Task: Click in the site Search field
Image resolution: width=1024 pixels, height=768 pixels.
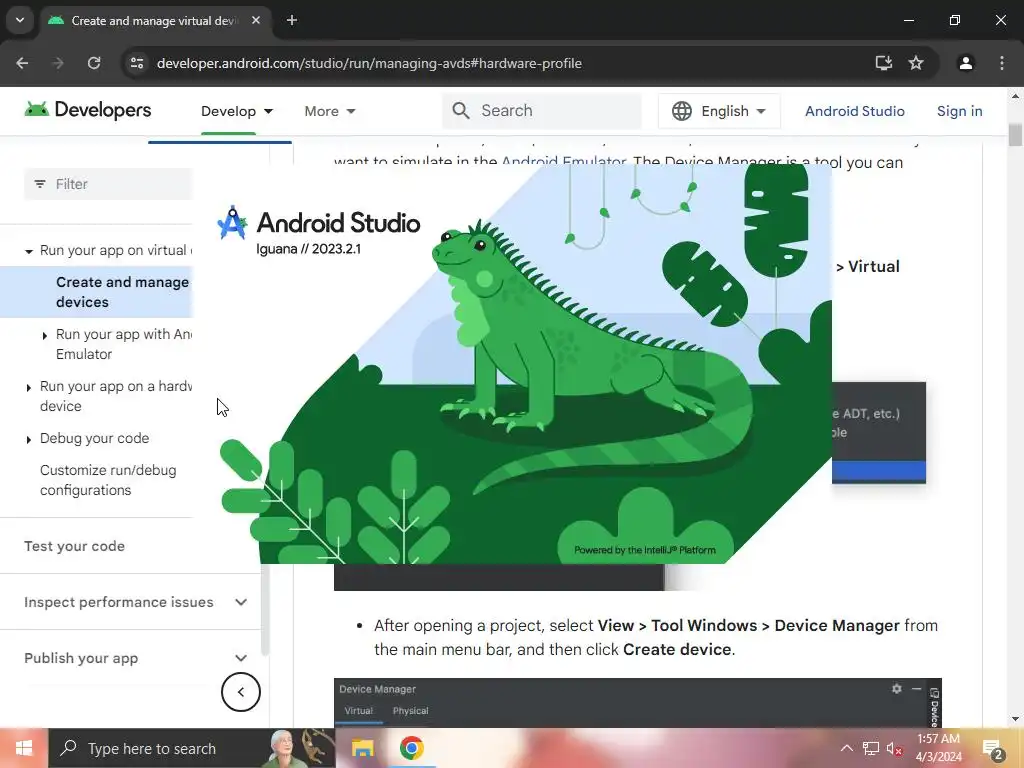Action: (x=542, y=110)
